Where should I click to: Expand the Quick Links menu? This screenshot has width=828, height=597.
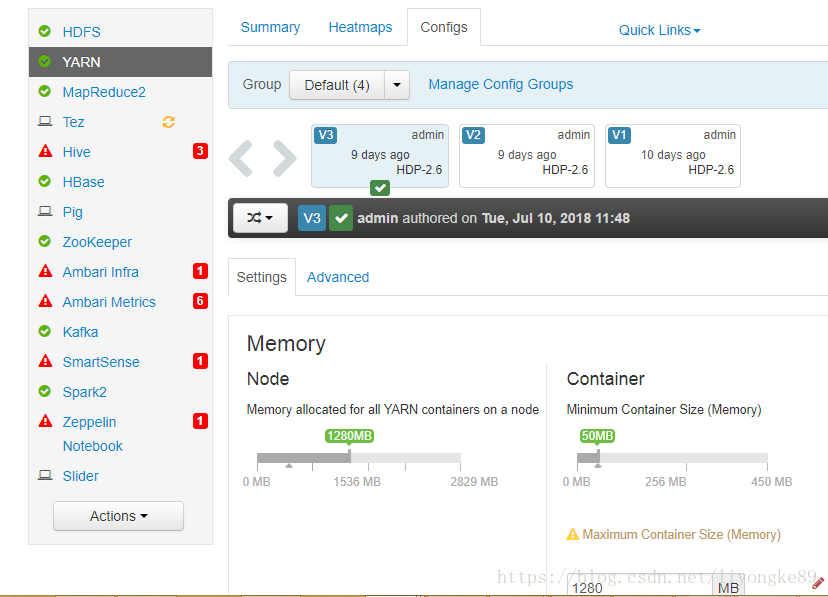point(660,31)
